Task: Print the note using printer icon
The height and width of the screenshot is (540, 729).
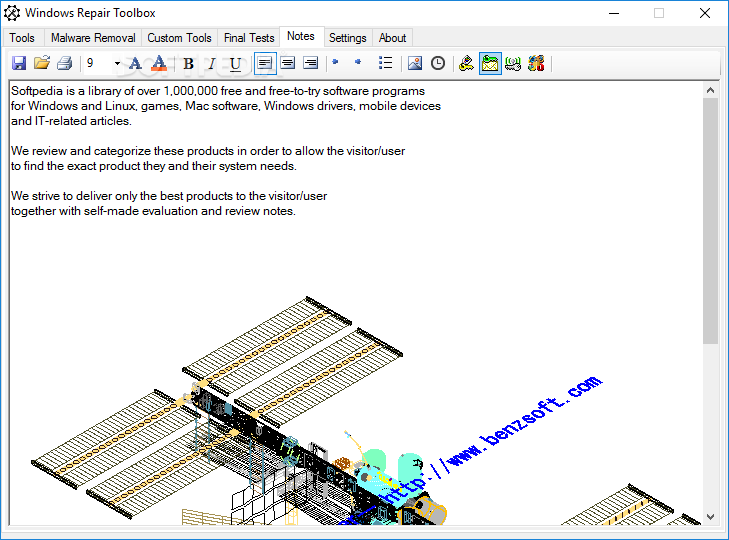Action: click(x=65, y=63)
